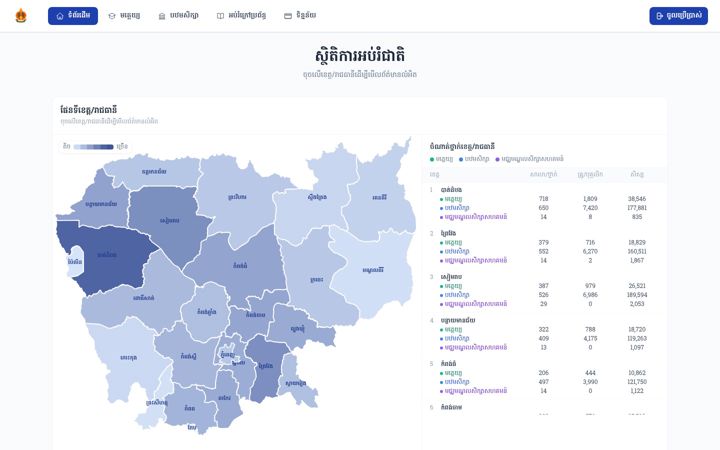Select Kampong Thom province on the map
The image size is (720, 450).
[240, 266]
